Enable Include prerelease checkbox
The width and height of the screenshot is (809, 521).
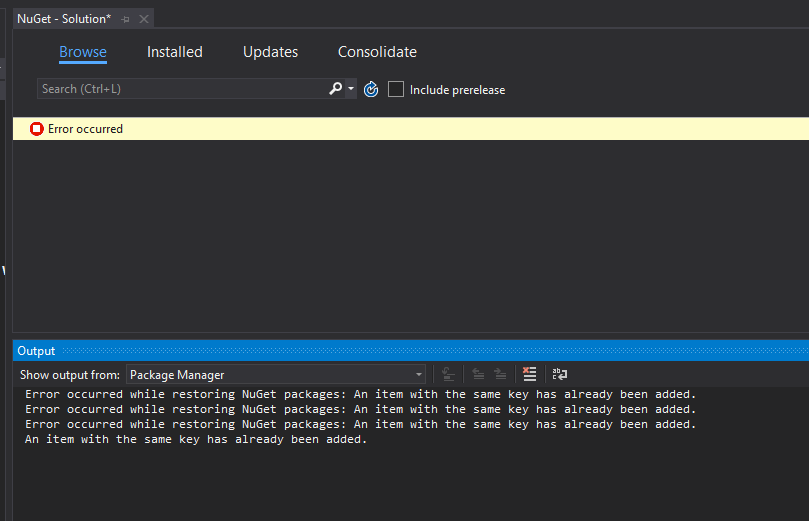pos(396,89)
